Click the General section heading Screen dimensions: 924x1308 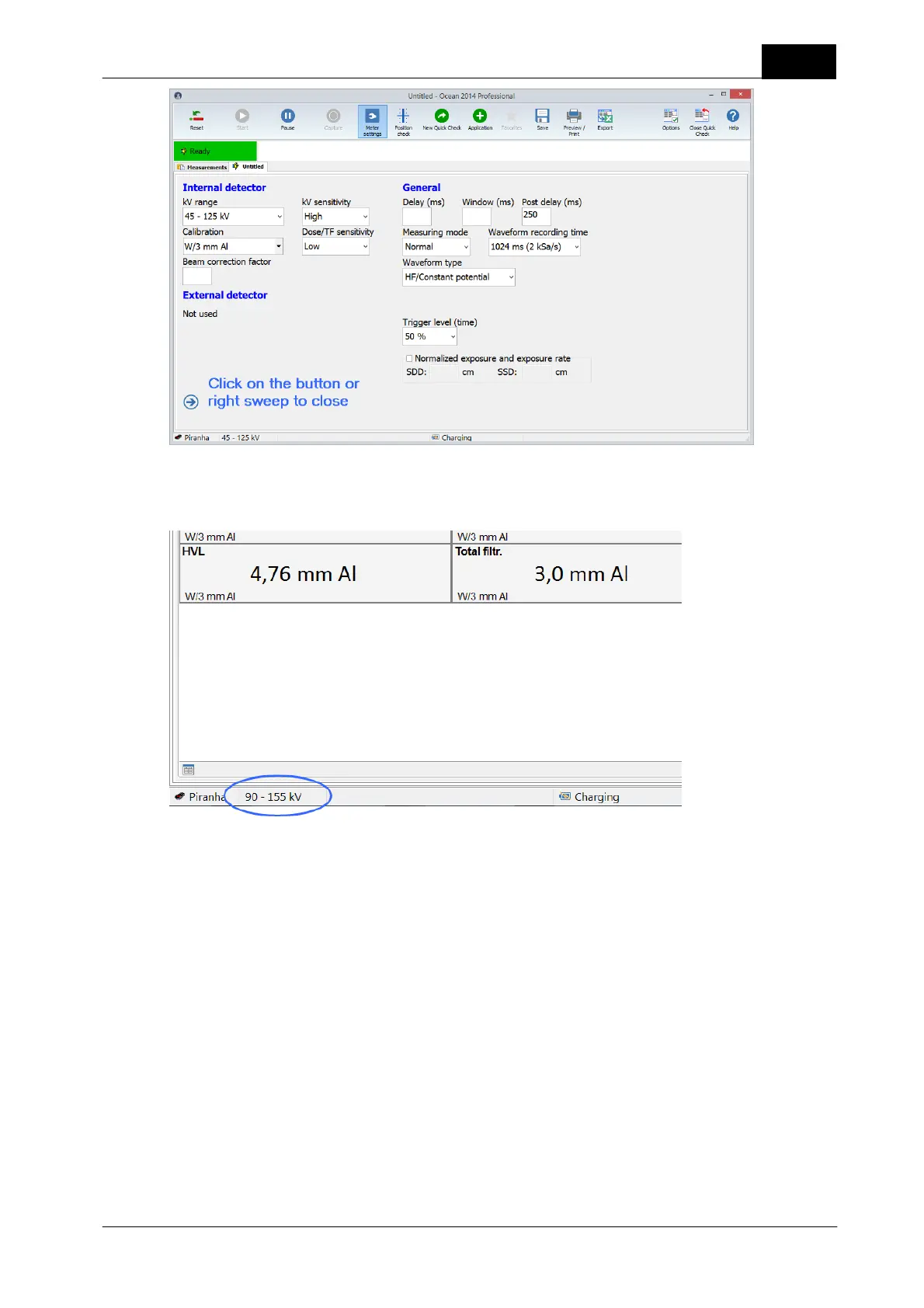coord(422,187)
